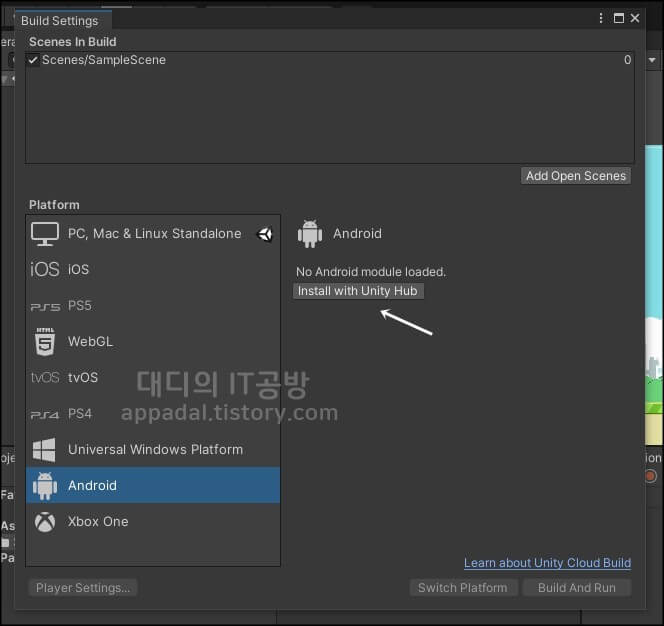Viewport: 664px width, 626px height.
Task: Click Install with Unity Hub button
Action: pyautogui.click(x=358, y=291)
